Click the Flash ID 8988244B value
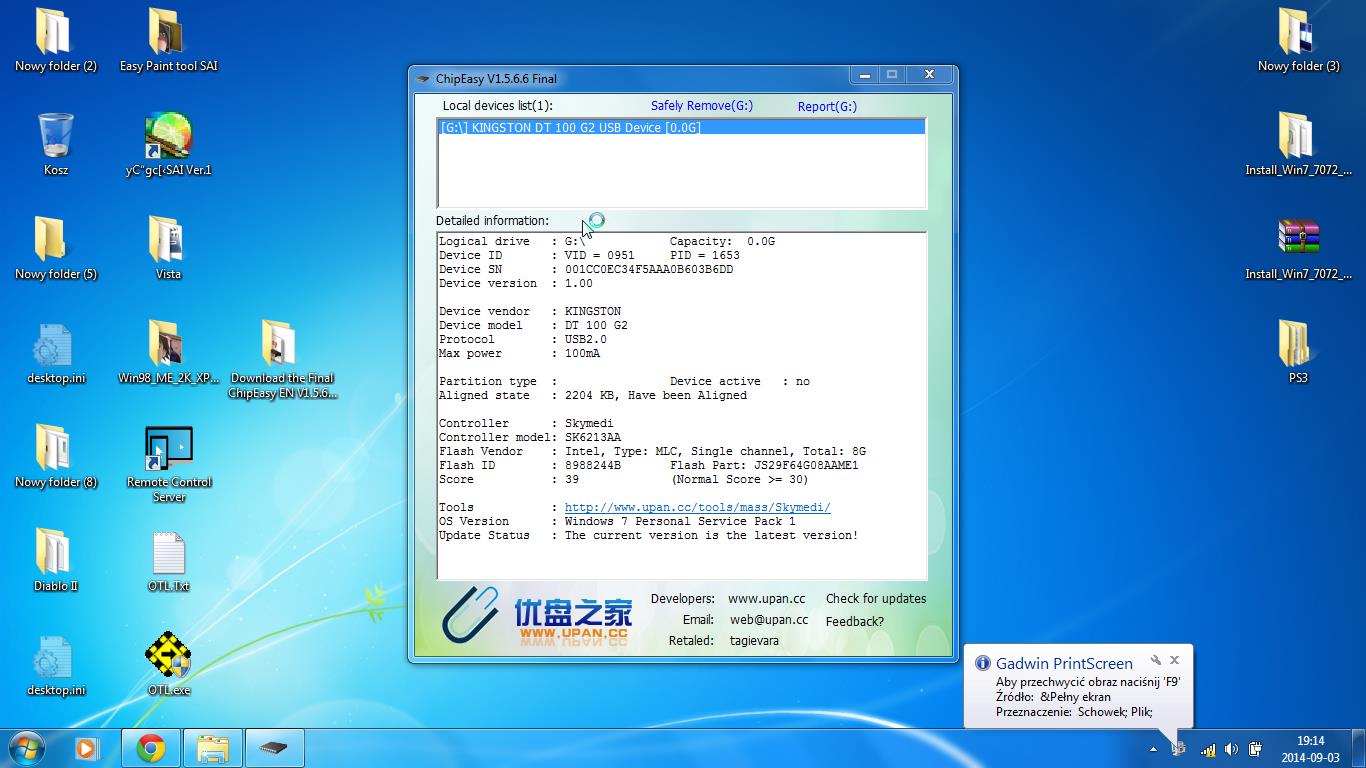Image resolution: width=1366 pixels, height=768 pixels. pos(592,465)
